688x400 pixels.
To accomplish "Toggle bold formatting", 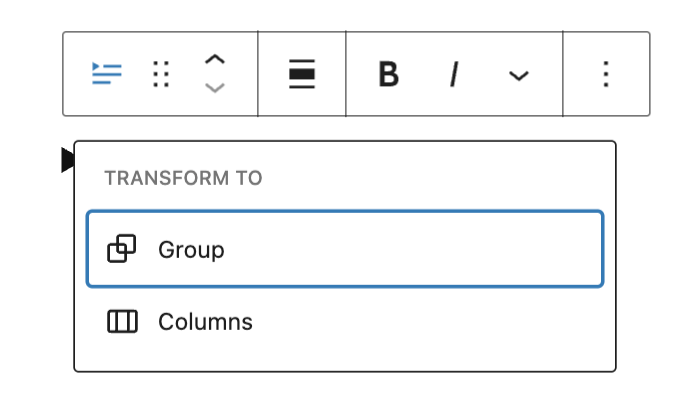I will tap(389, 74).
